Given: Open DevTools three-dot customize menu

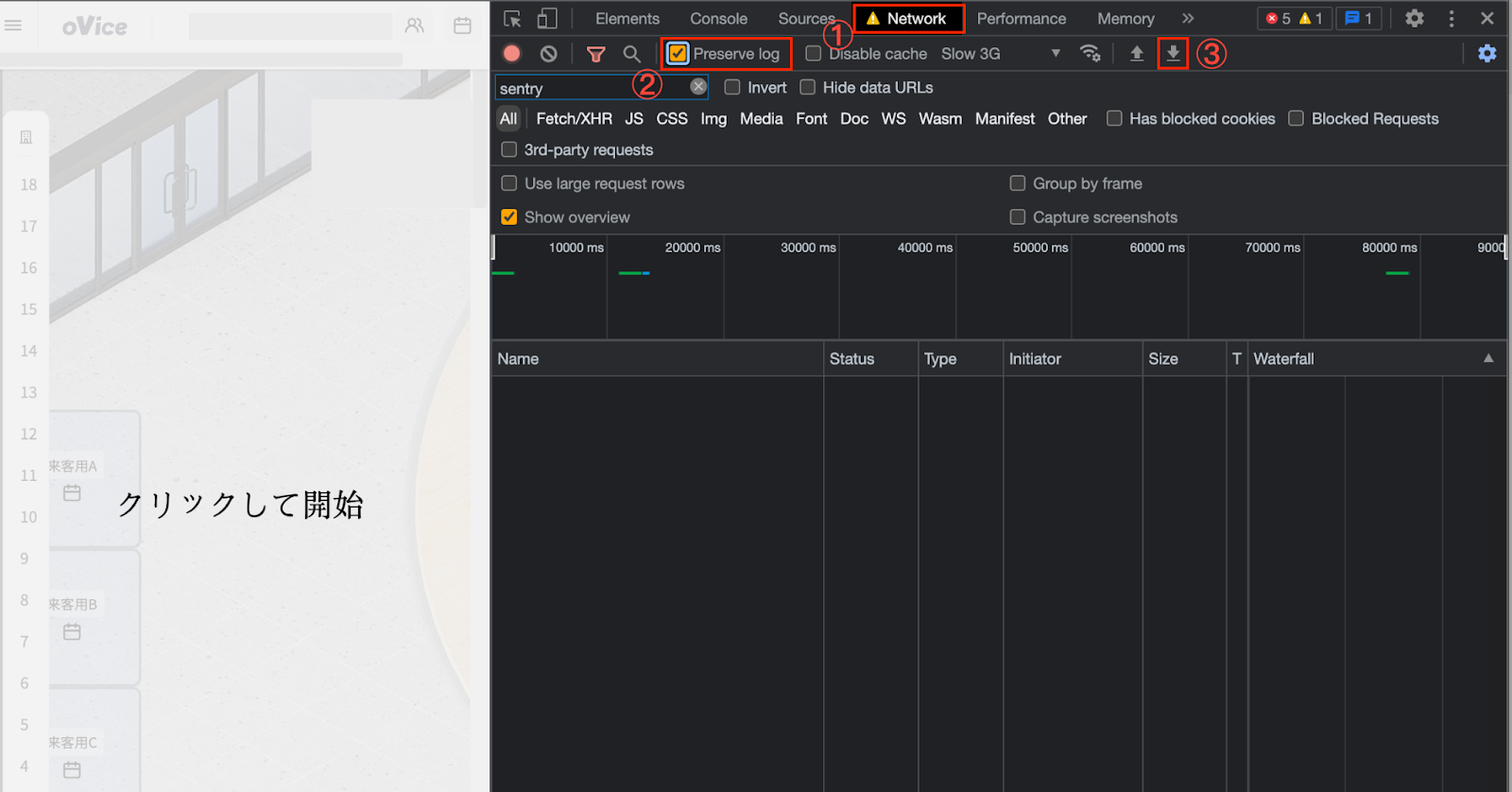Looking at the screenshot, I should click(1452, 19).
